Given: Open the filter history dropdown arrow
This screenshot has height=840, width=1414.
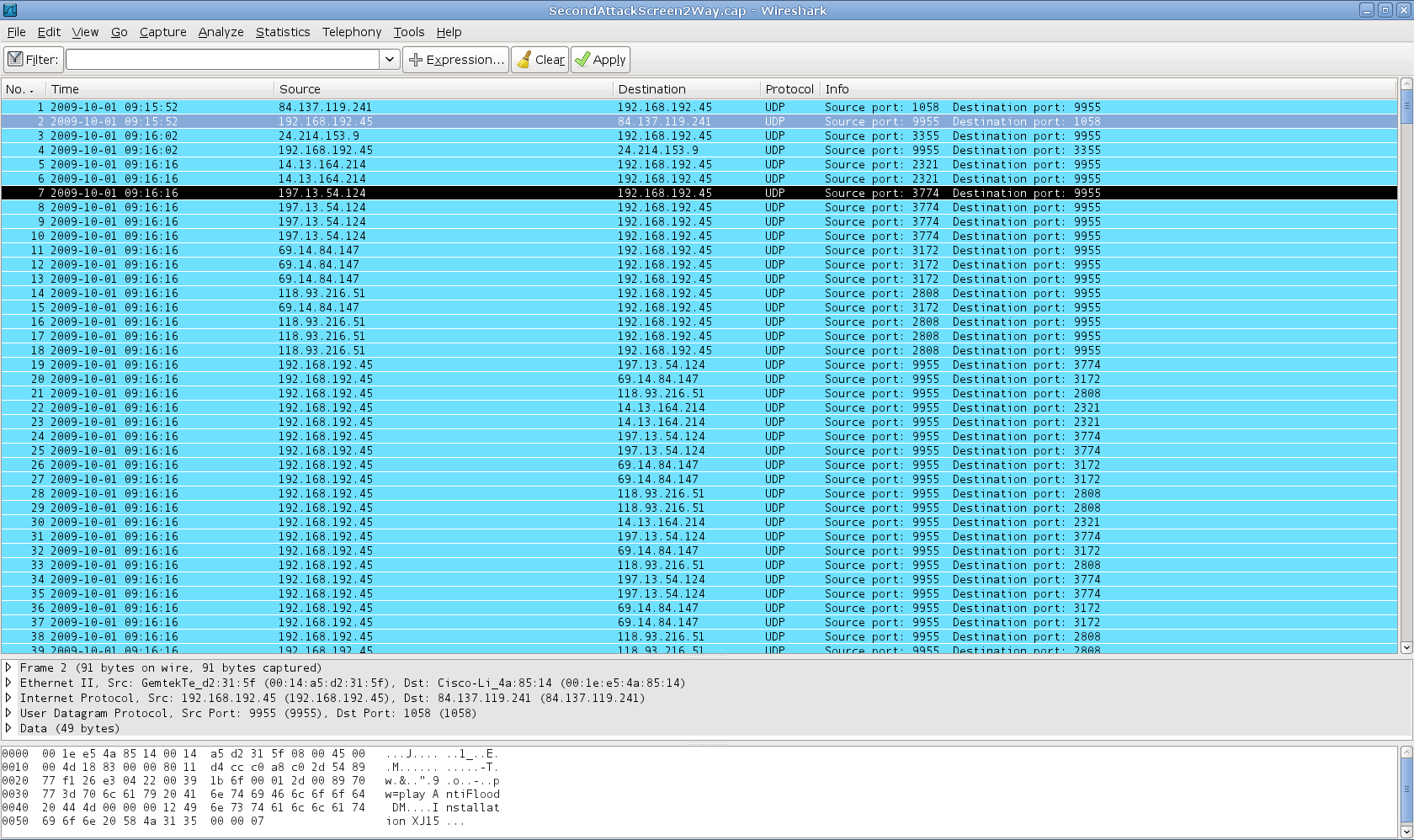Looking at the screenshot, I should (x=390, y=60).
